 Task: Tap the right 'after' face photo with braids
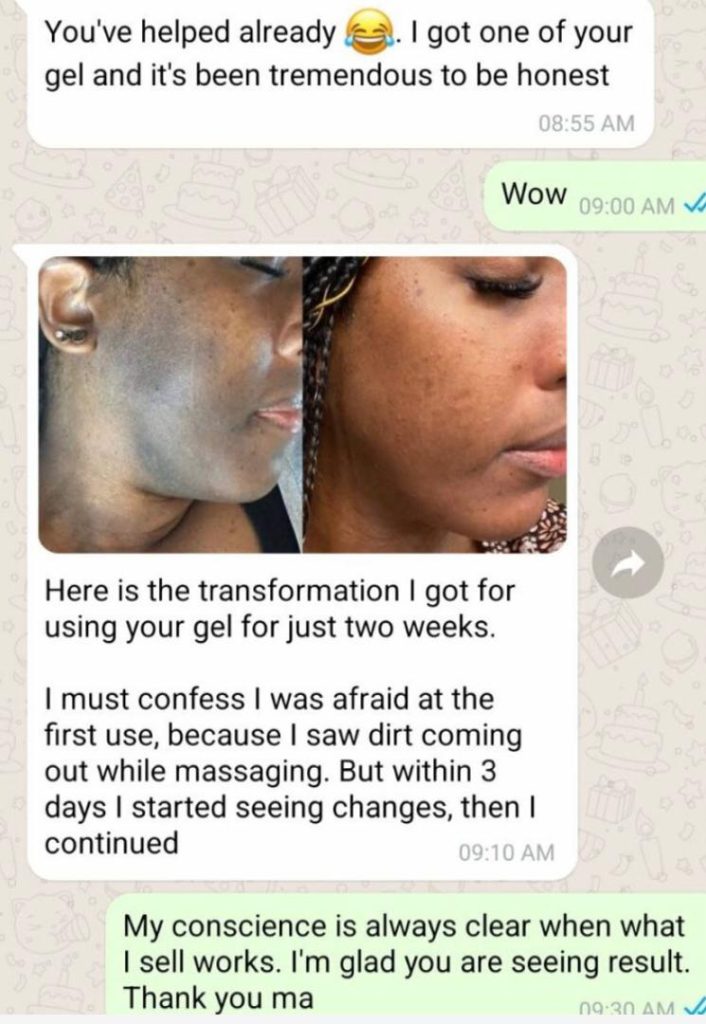(x=435, y=404)
